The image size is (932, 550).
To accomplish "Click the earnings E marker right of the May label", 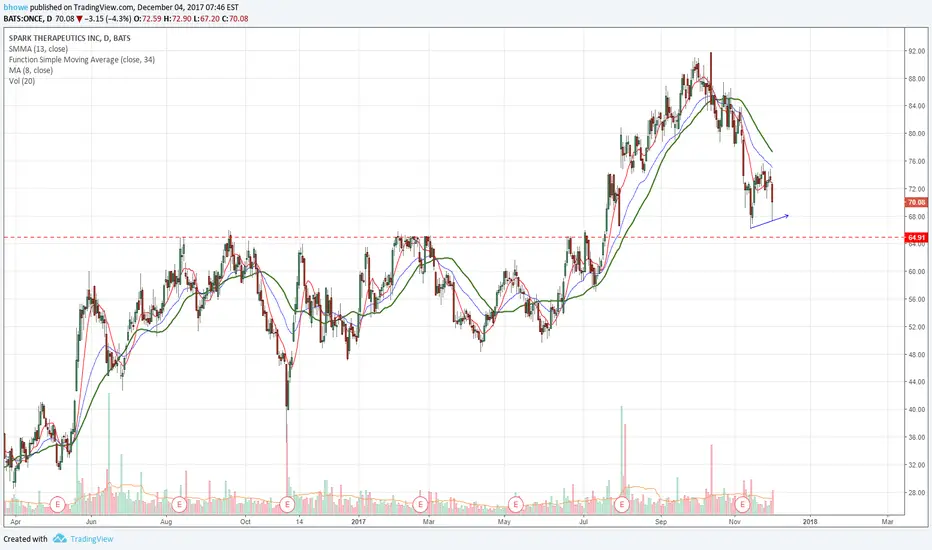I will [515, 505].
